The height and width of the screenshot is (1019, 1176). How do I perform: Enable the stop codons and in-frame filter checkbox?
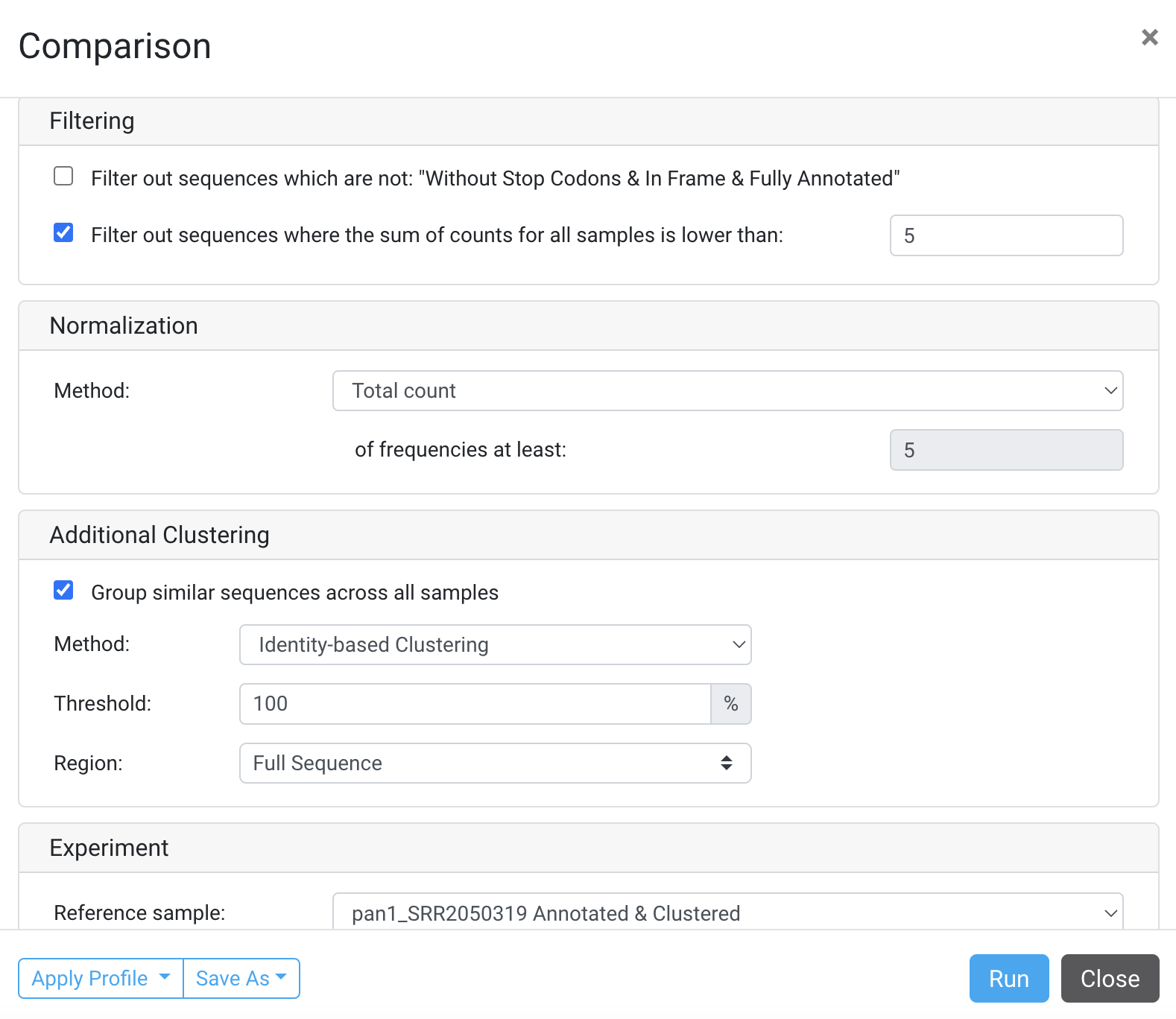63,177
